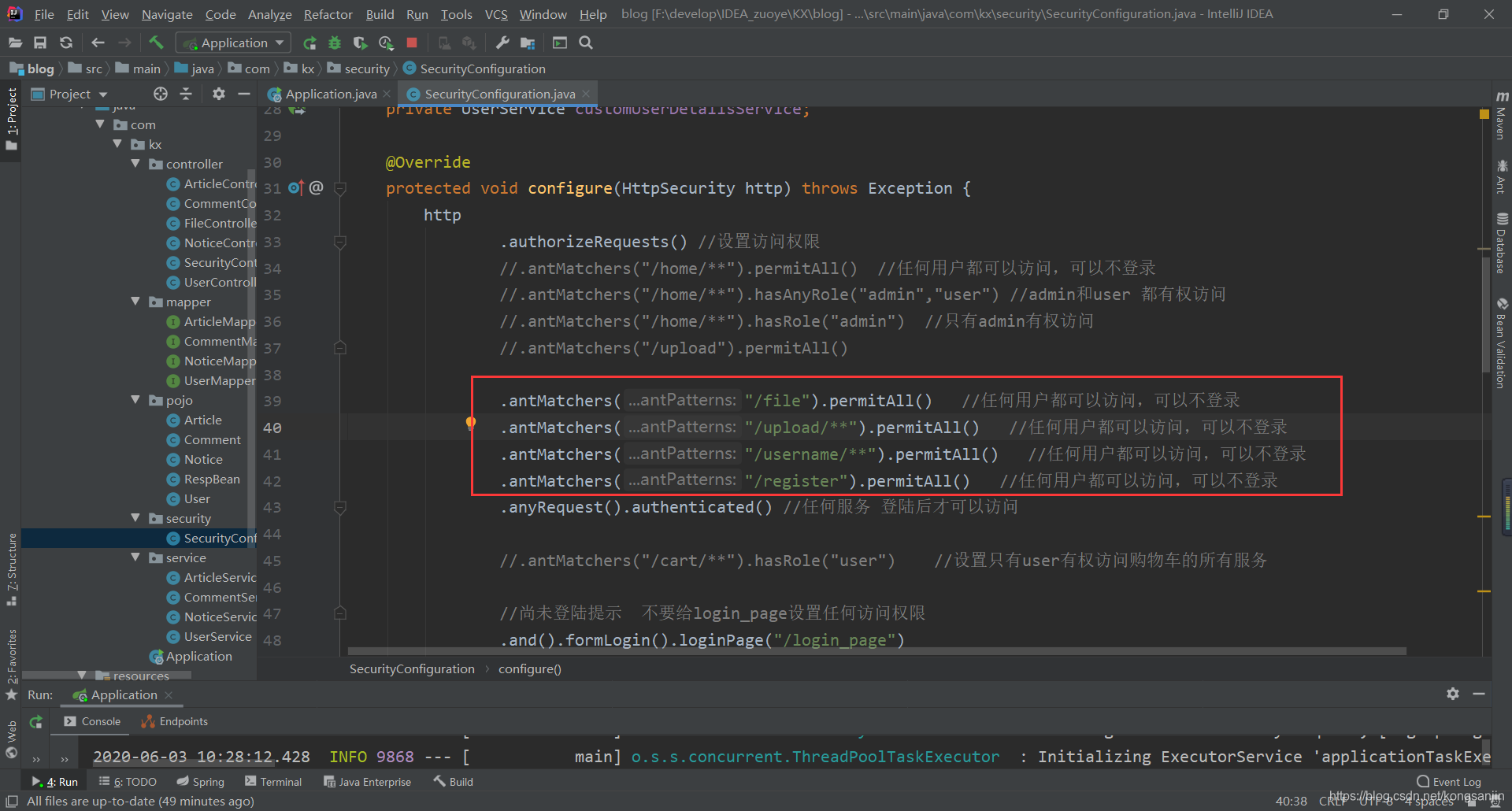
Task: Open the Analyze menu
Action: pos(269,14)
